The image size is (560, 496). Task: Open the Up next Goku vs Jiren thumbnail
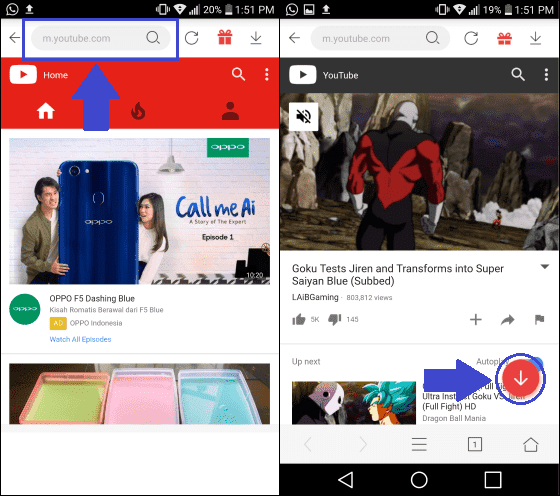pos(354,403)
